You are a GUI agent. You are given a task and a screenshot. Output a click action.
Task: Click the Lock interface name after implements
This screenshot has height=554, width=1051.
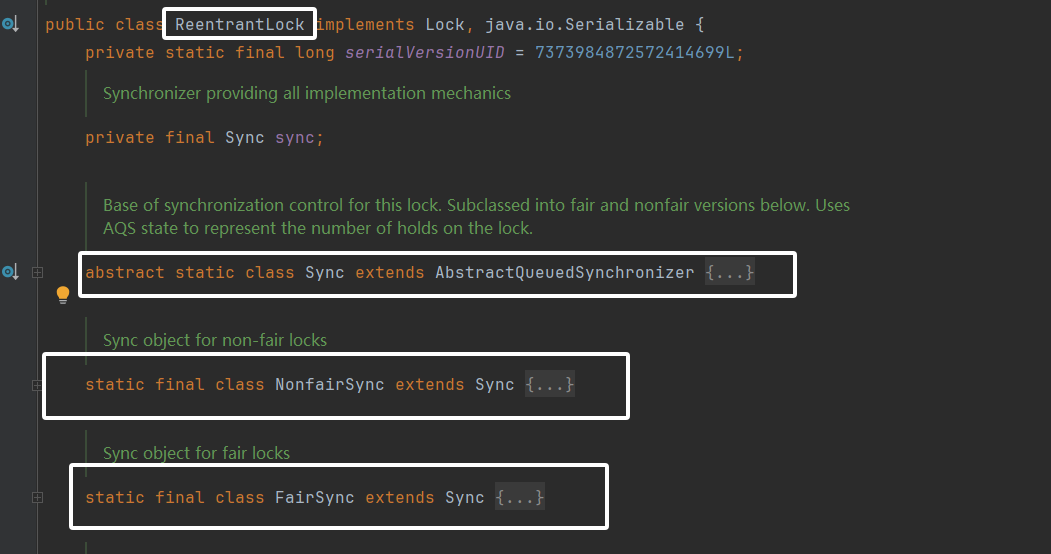(x=445, y=25)
